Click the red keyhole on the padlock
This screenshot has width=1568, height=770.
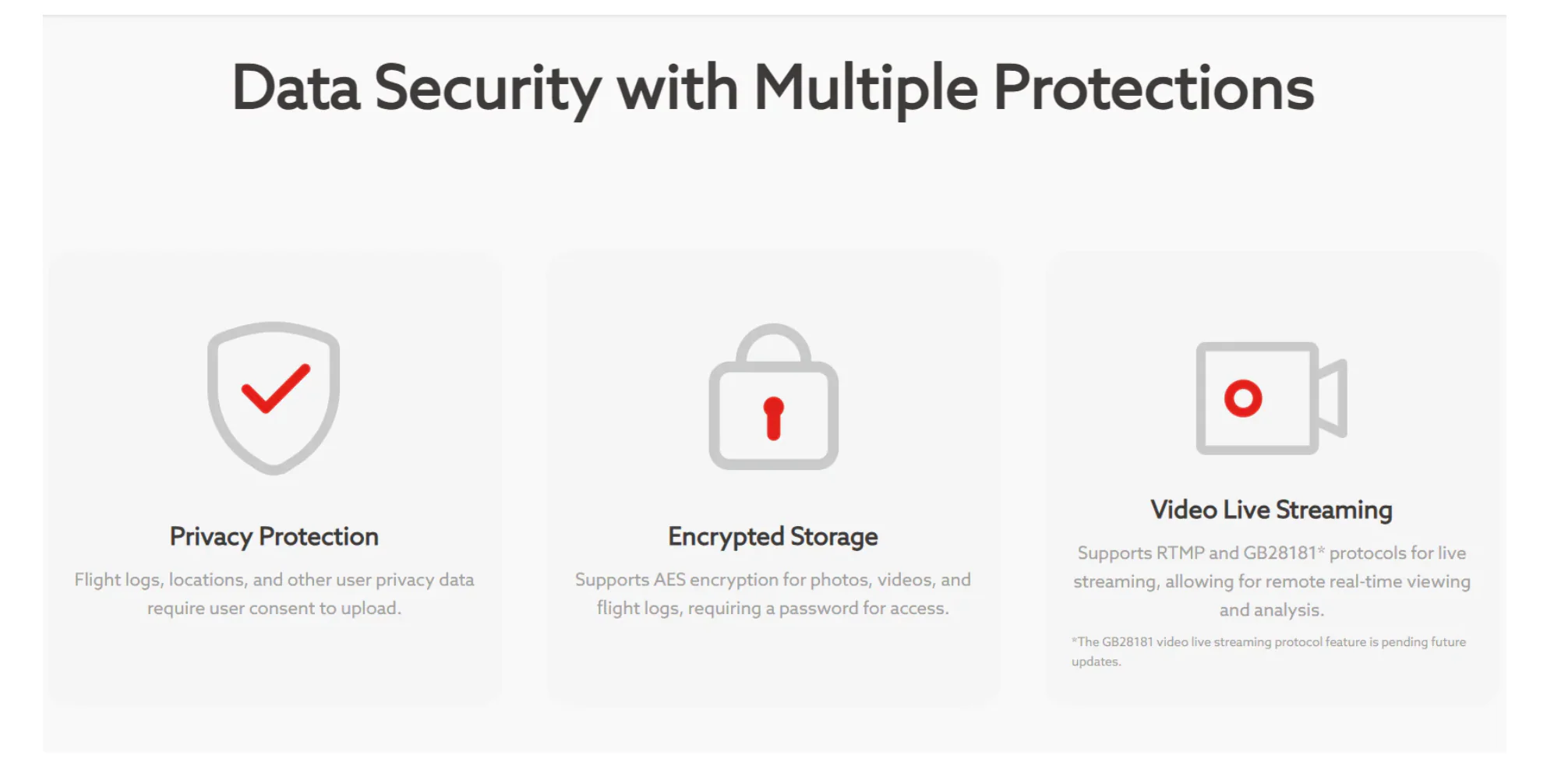773,419
